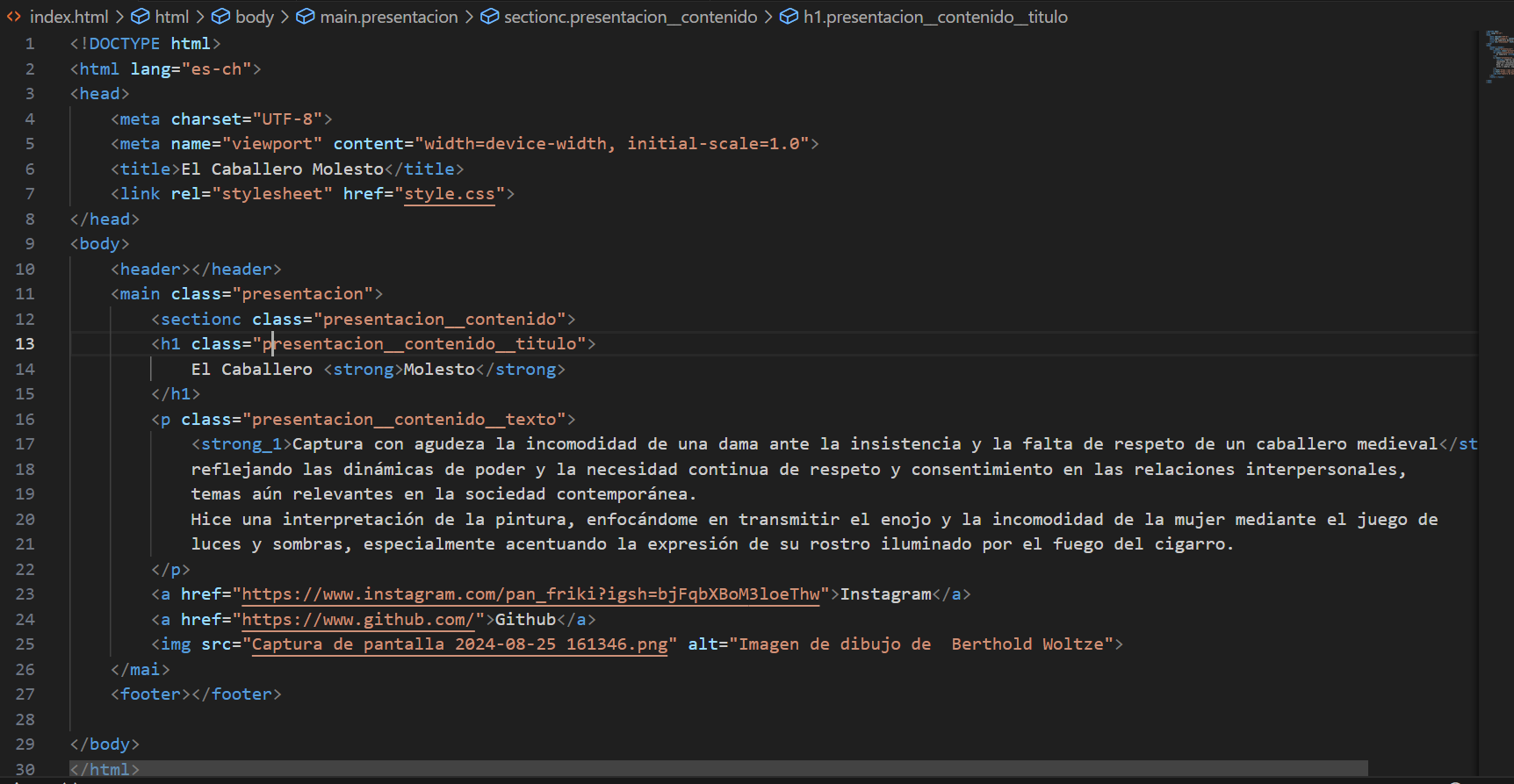
Task: Click the Github anchor label text
Action: (525, 620)
